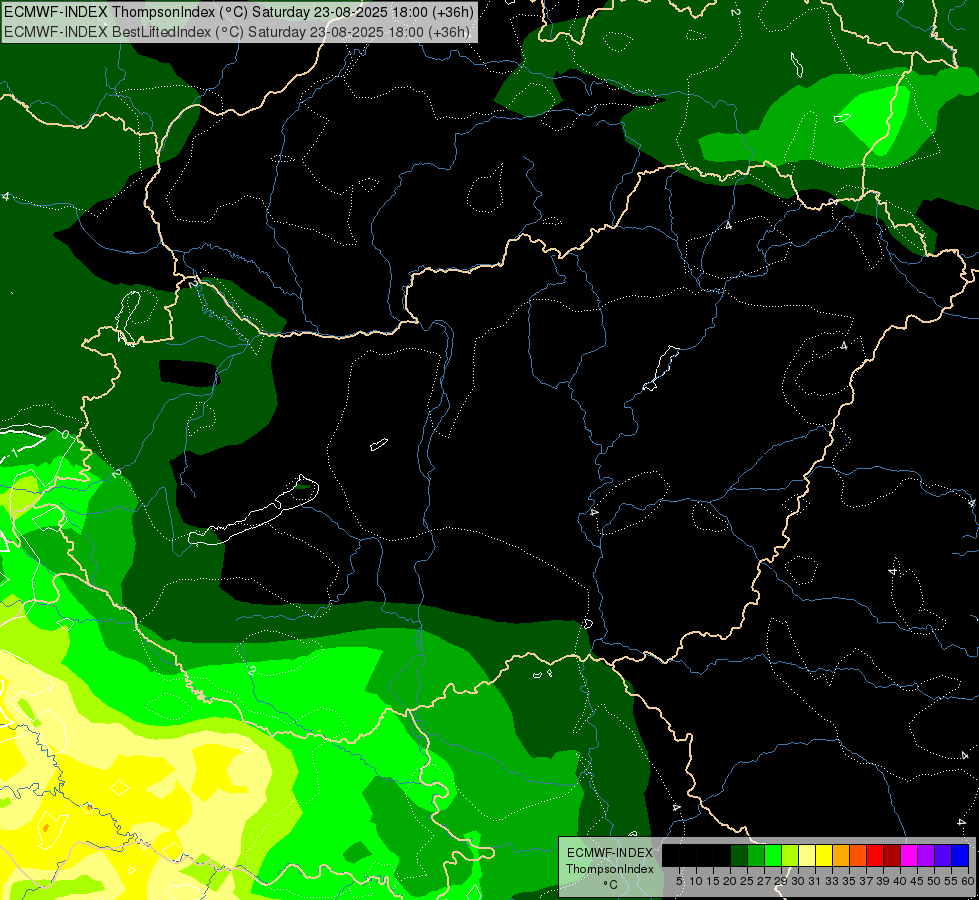Click legend scale value '27'

[x=764, y=881]
